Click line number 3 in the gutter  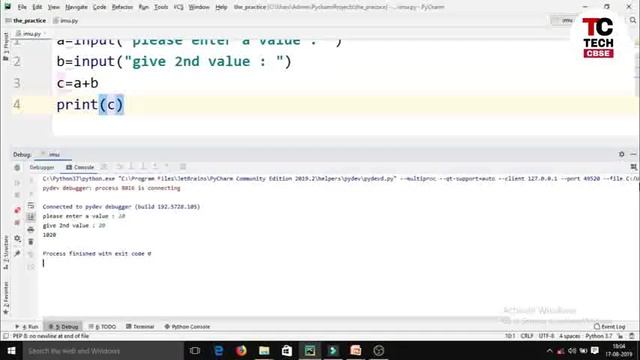[x=17, y=83]
